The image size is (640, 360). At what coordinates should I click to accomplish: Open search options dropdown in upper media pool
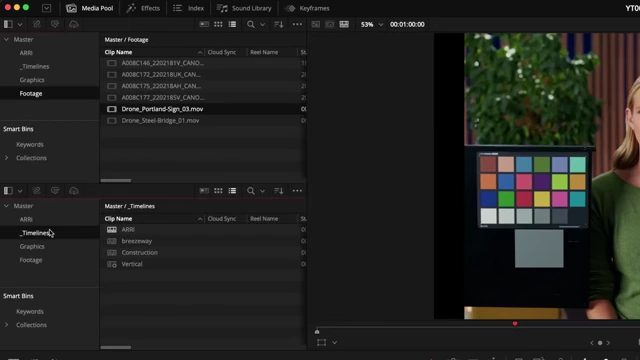[262, 24]
